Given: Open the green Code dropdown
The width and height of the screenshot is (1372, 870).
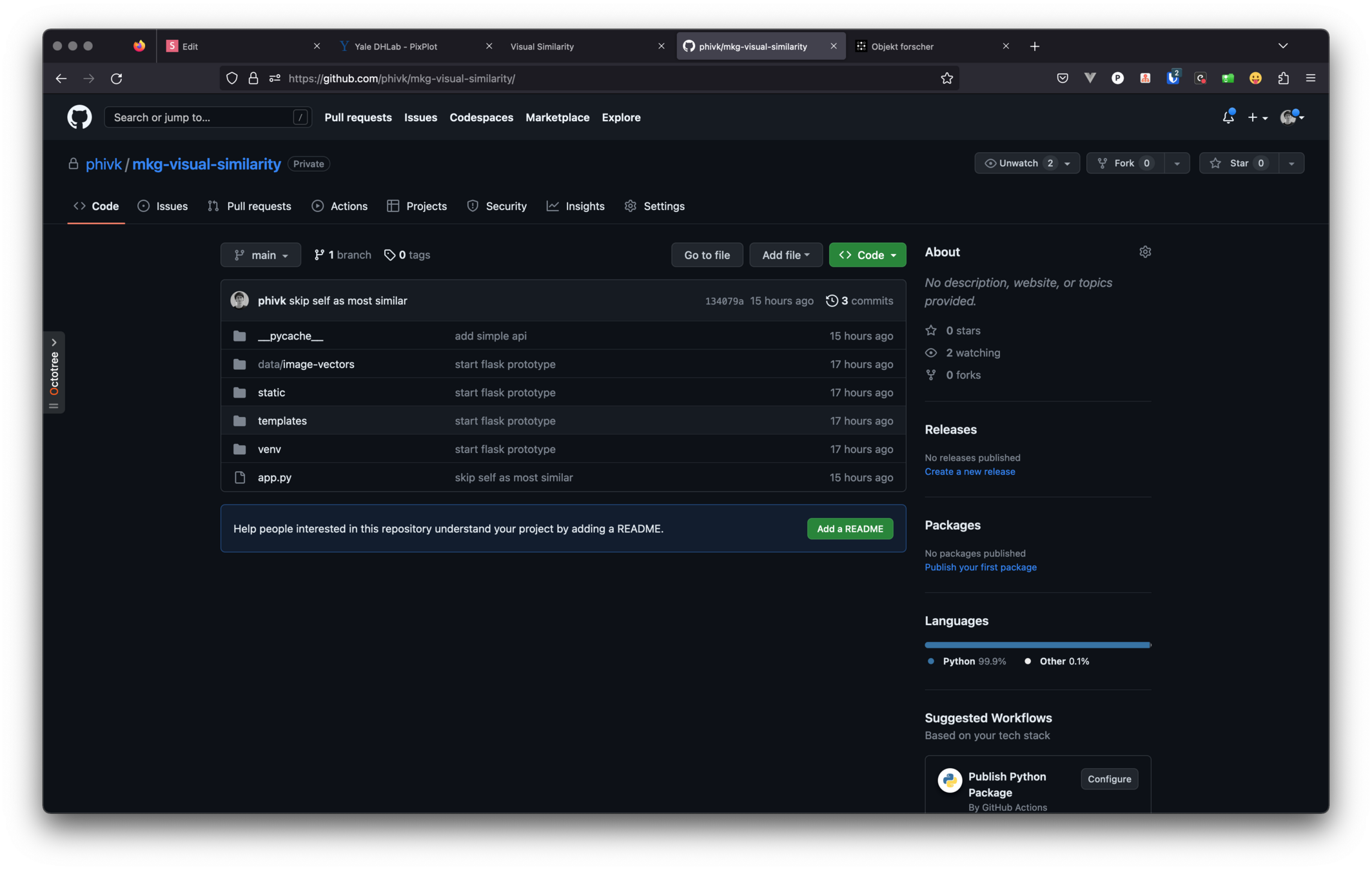Looking at the screenshot, I should (x=867, y=255).
